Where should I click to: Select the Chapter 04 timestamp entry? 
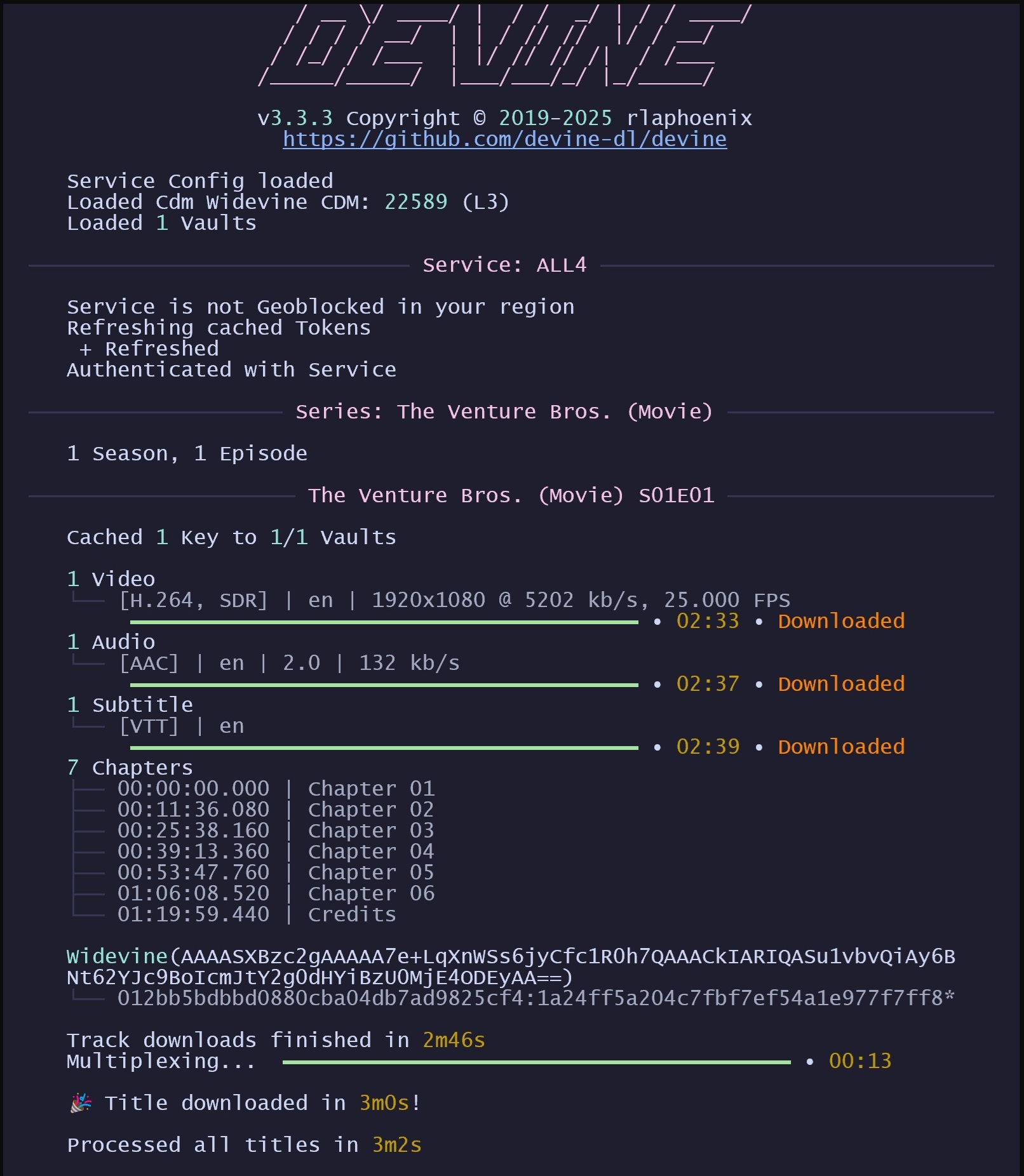(x=194, y=852)
